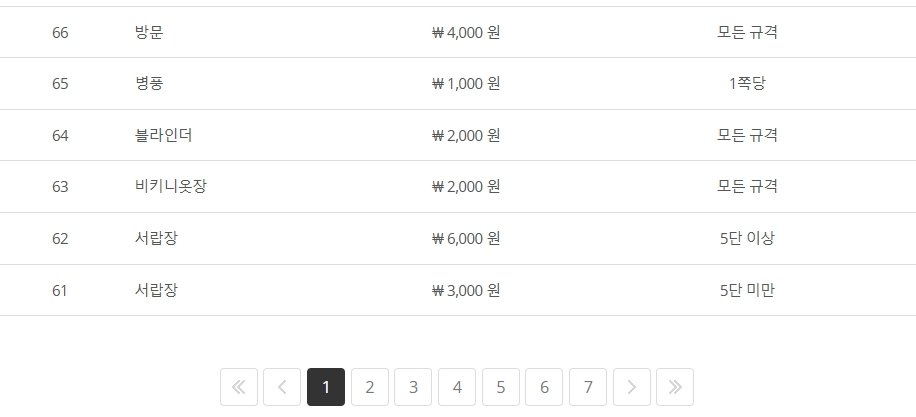Navigate to page 7

tap(588, 387)
